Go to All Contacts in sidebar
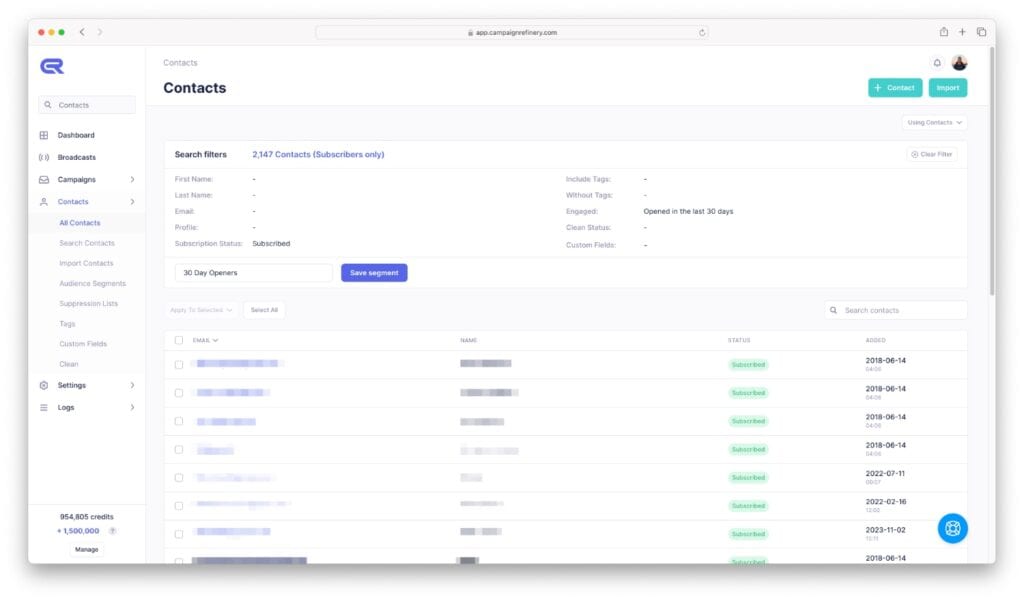This screenshot has width=1024, height=601. click(x=80, y=223)
